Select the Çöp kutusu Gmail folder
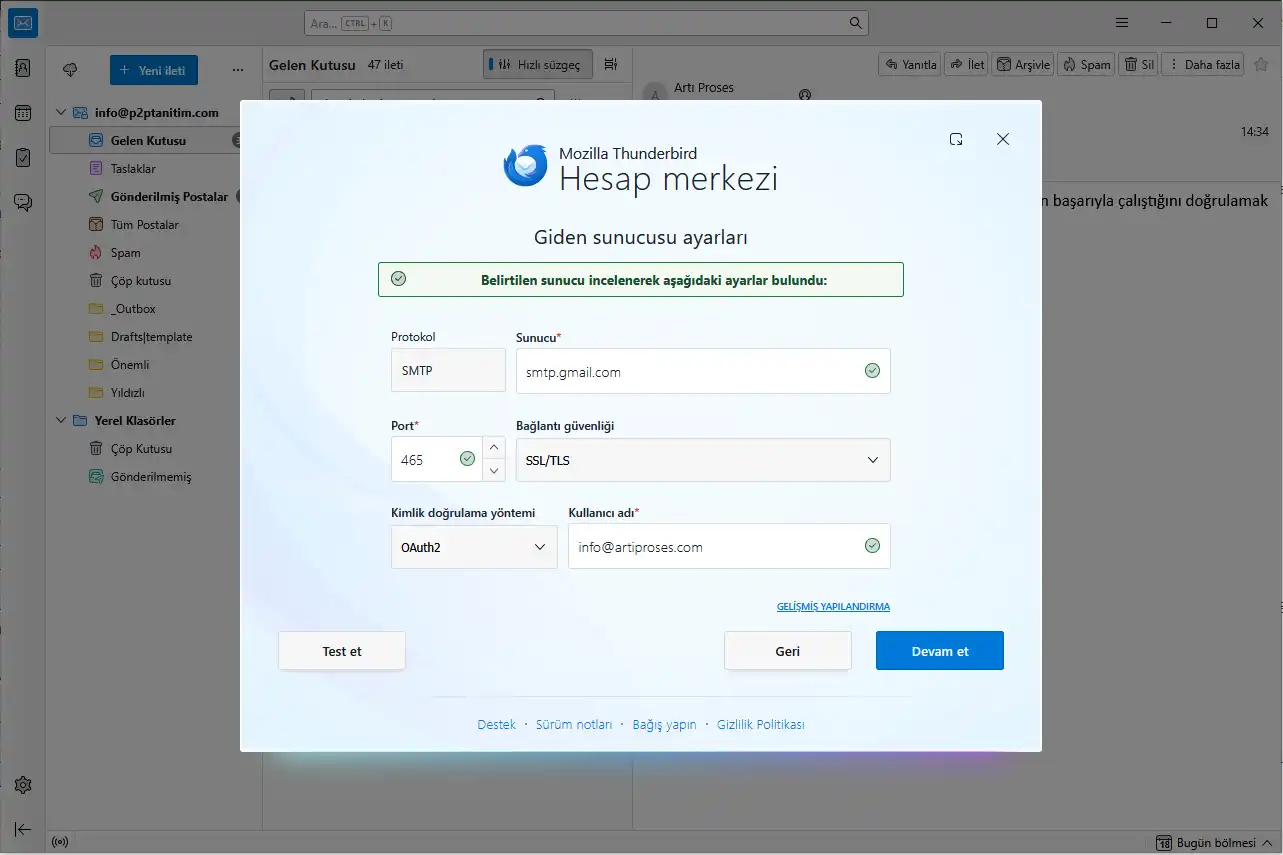The height and width of the screenshot is (855, 1283). pyautogui.click(x=141, y=281)
